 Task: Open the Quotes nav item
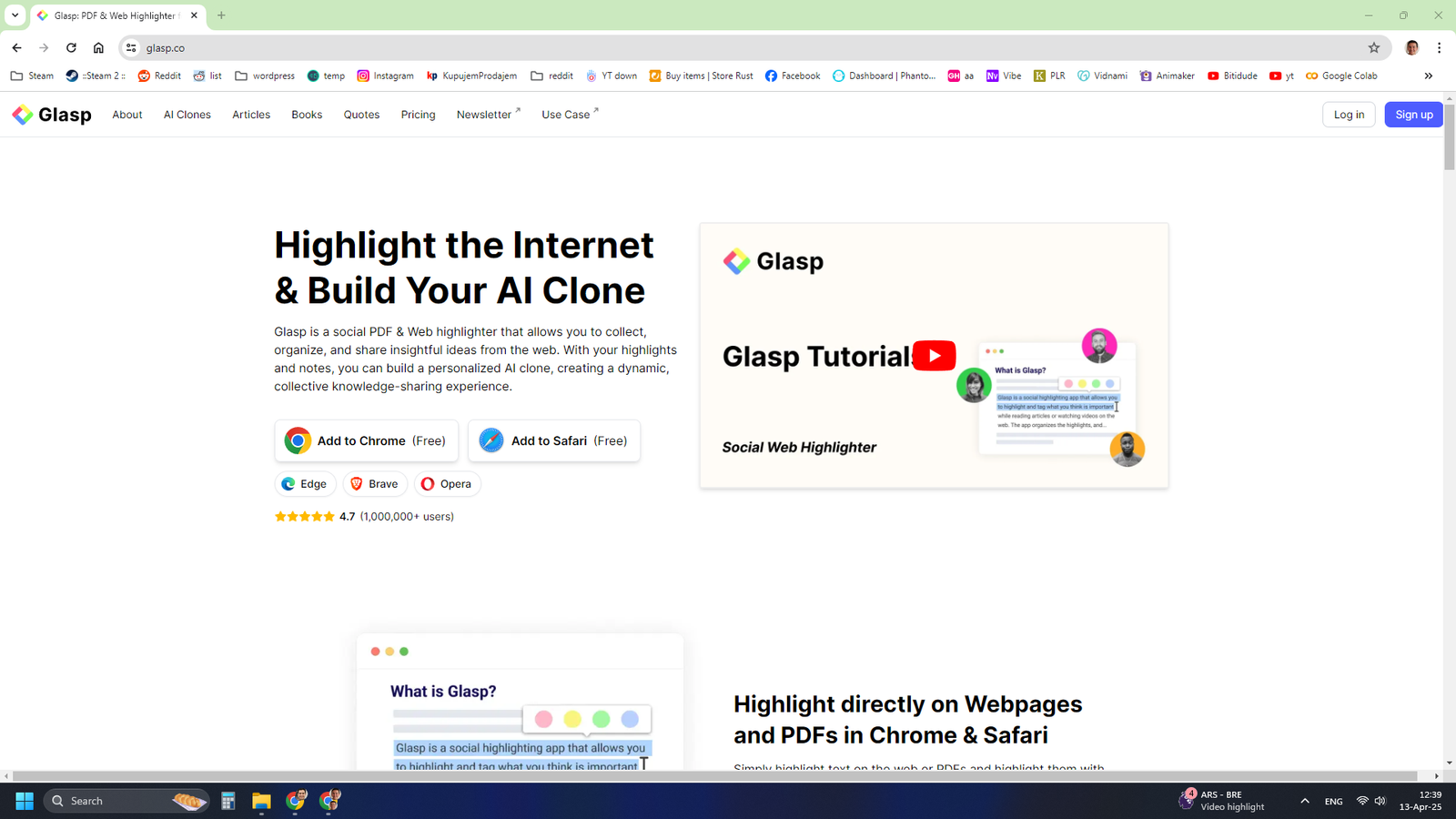361,115
